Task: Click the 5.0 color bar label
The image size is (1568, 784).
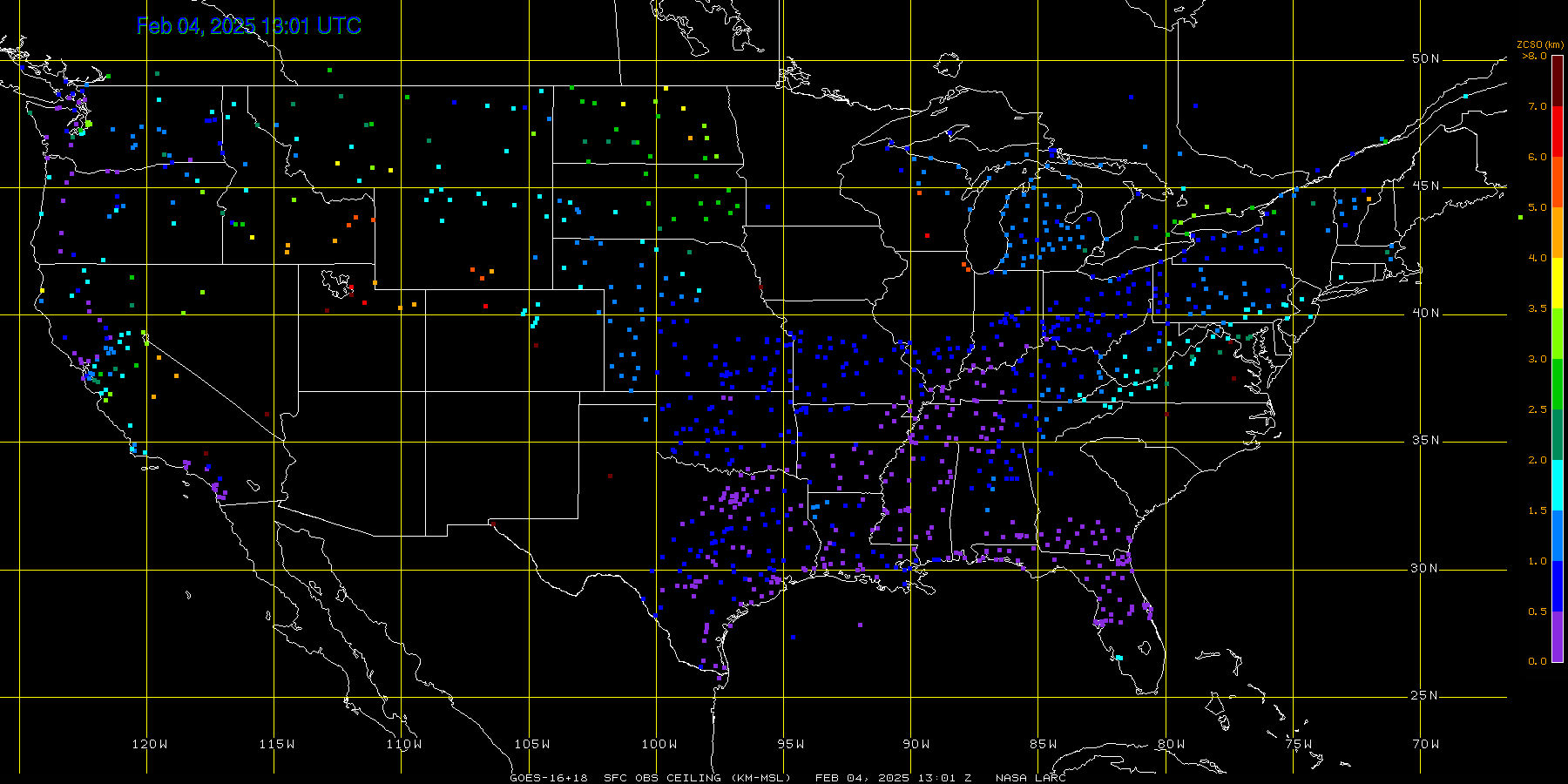Action: 1538,207
